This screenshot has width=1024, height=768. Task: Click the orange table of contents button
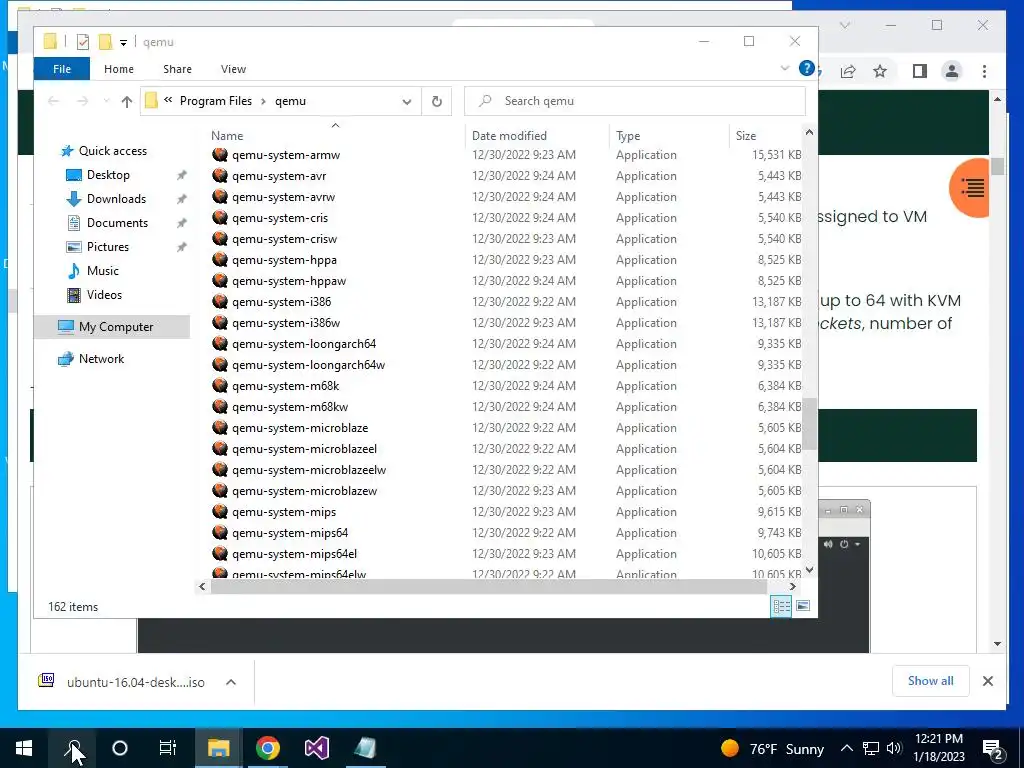[x=970, y=188]
